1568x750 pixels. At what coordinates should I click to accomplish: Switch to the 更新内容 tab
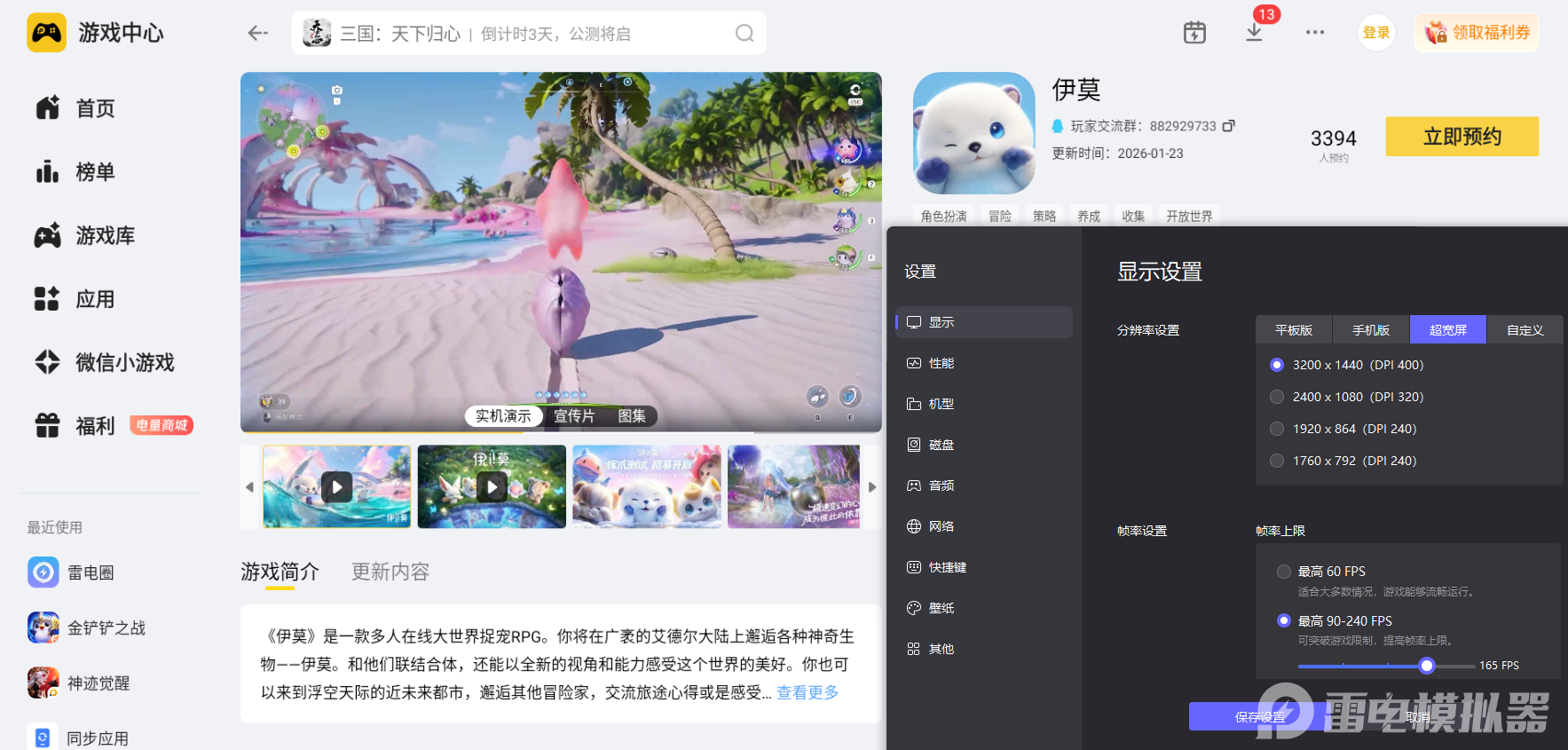pyautogui.click(x=390, y=572)
